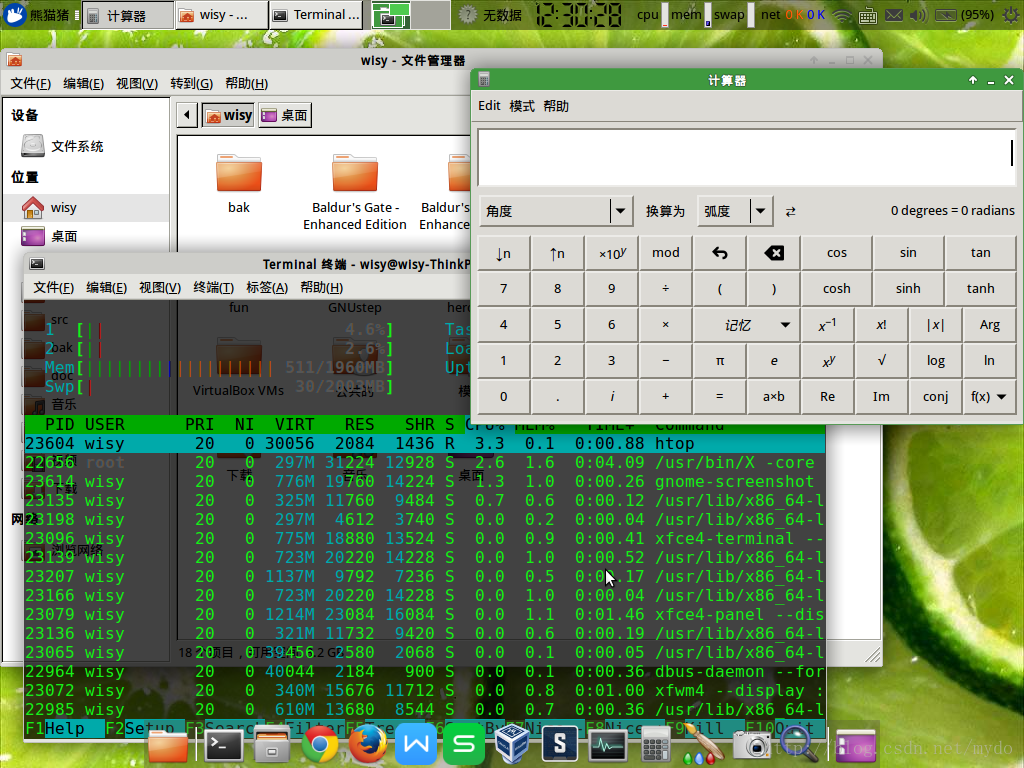1024x768 pixels.
Task: Open the calculator icon in the dock
Action: coord(656,744)
